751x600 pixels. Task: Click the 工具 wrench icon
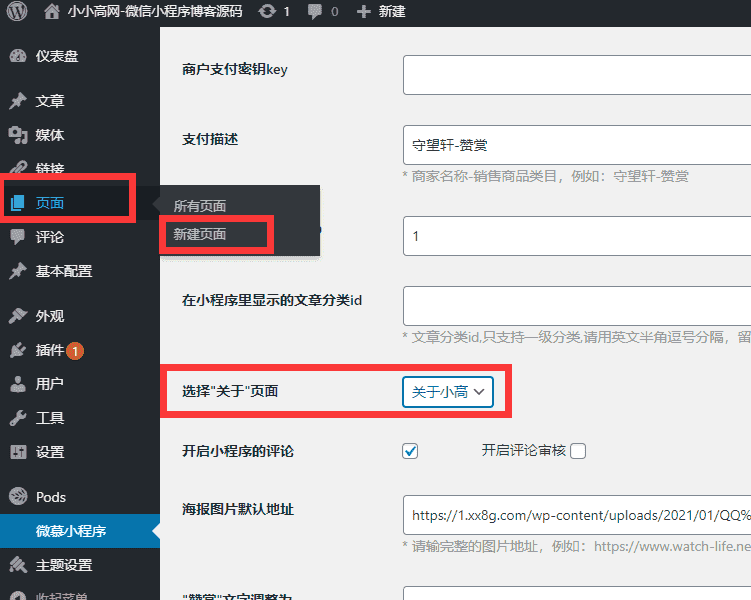coord(18,418)
